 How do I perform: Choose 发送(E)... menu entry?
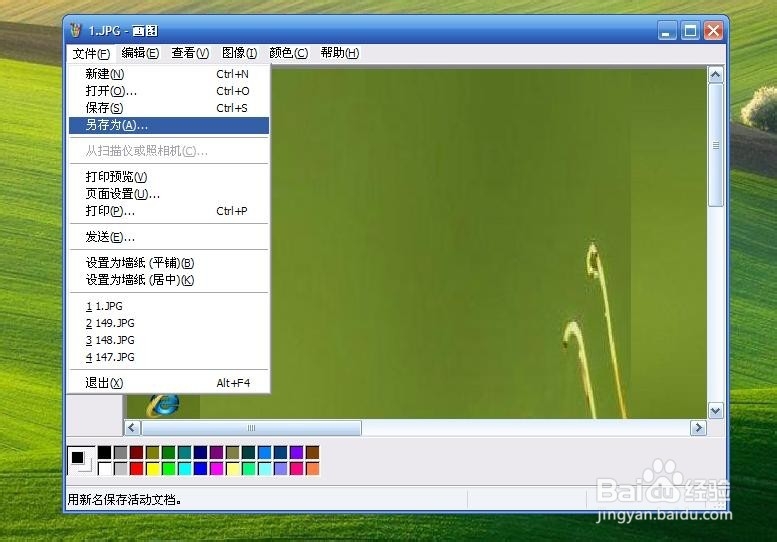(x=169, y=237)
